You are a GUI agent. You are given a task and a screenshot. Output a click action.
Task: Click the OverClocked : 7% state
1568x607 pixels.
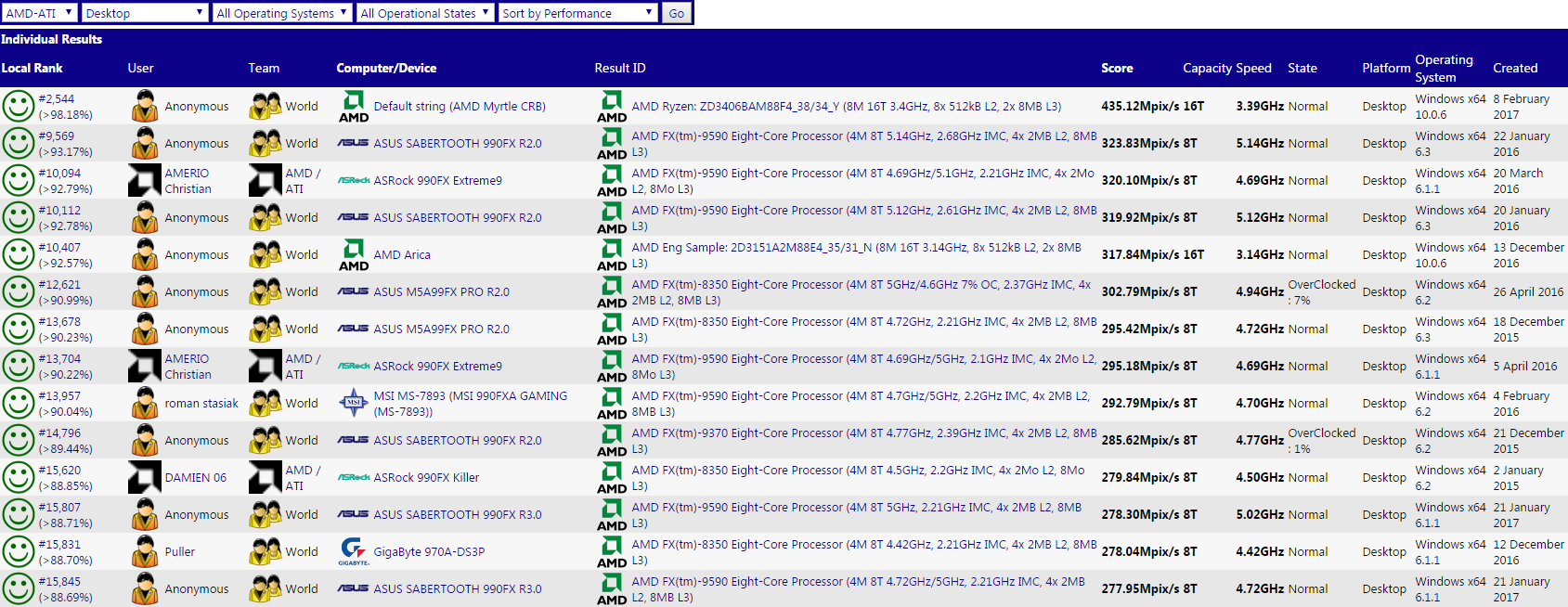pos(1322,292)
